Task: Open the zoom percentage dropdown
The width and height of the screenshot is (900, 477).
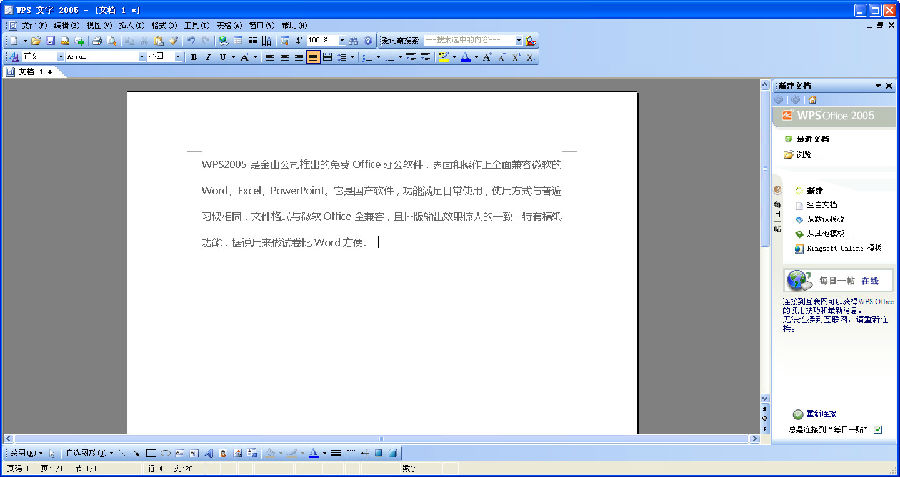Action: pyautogui.click(x=342, y=41)
